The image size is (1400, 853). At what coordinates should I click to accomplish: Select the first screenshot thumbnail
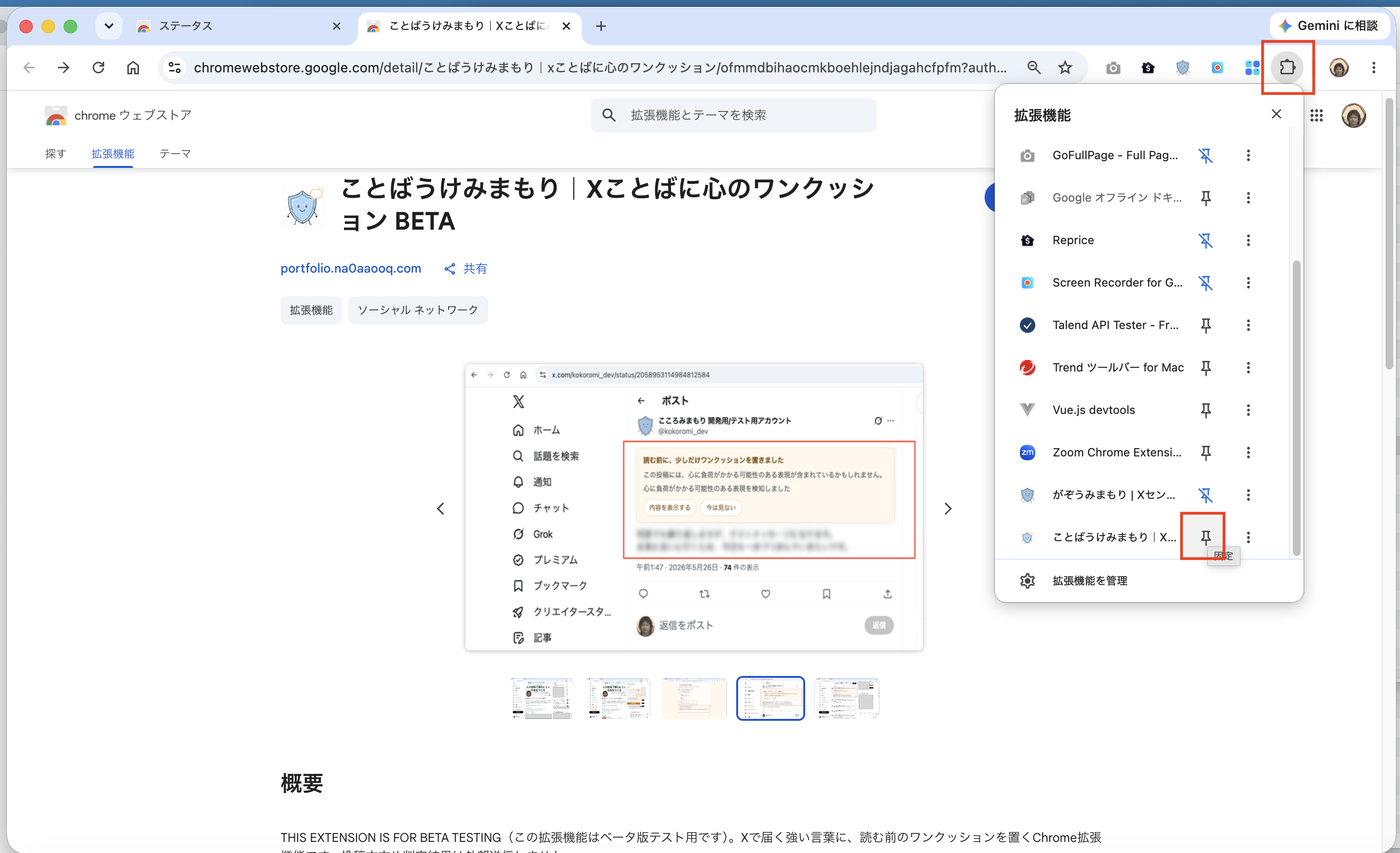coord(542,698)
